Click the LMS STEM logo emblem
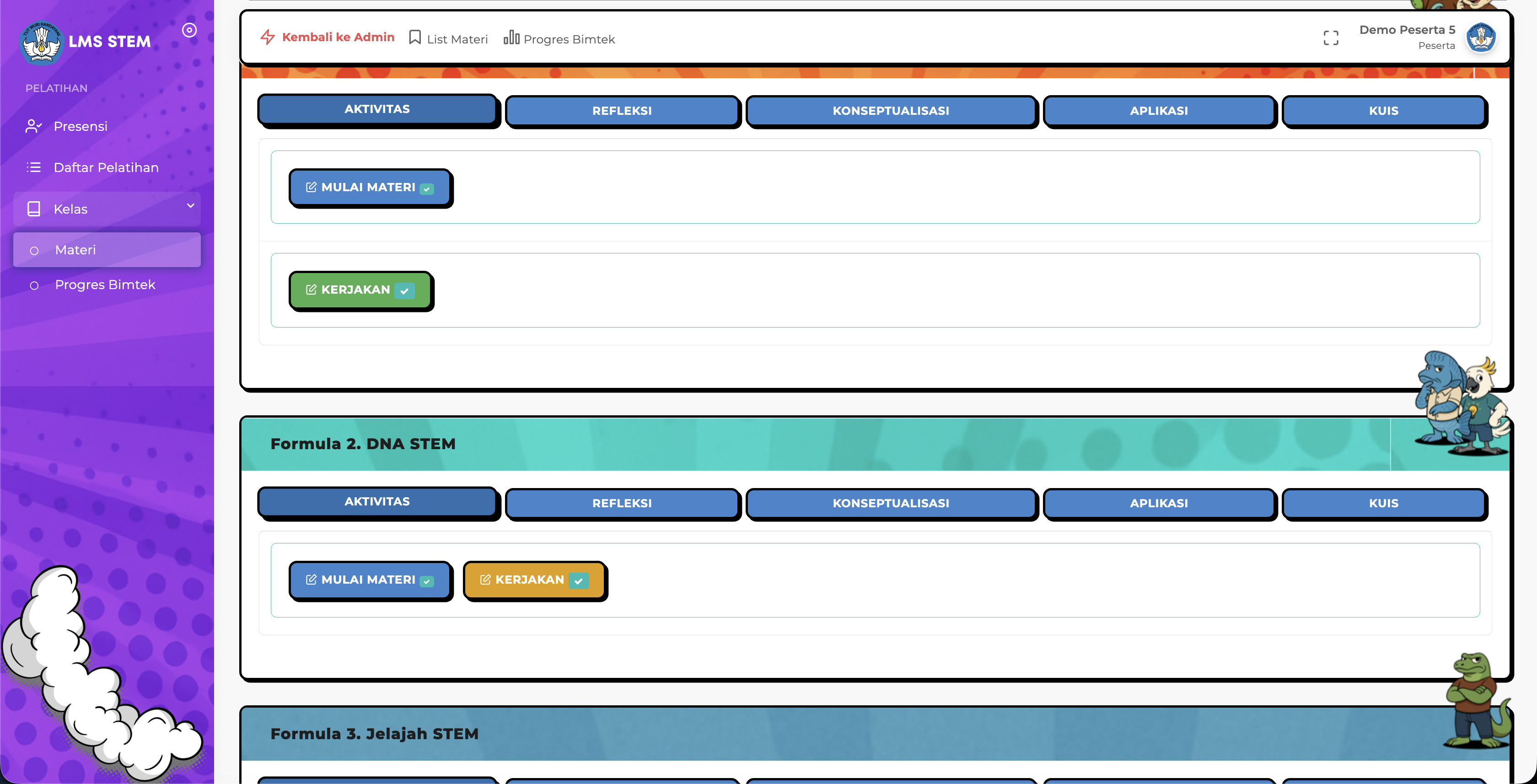 [x=41, y=42]
